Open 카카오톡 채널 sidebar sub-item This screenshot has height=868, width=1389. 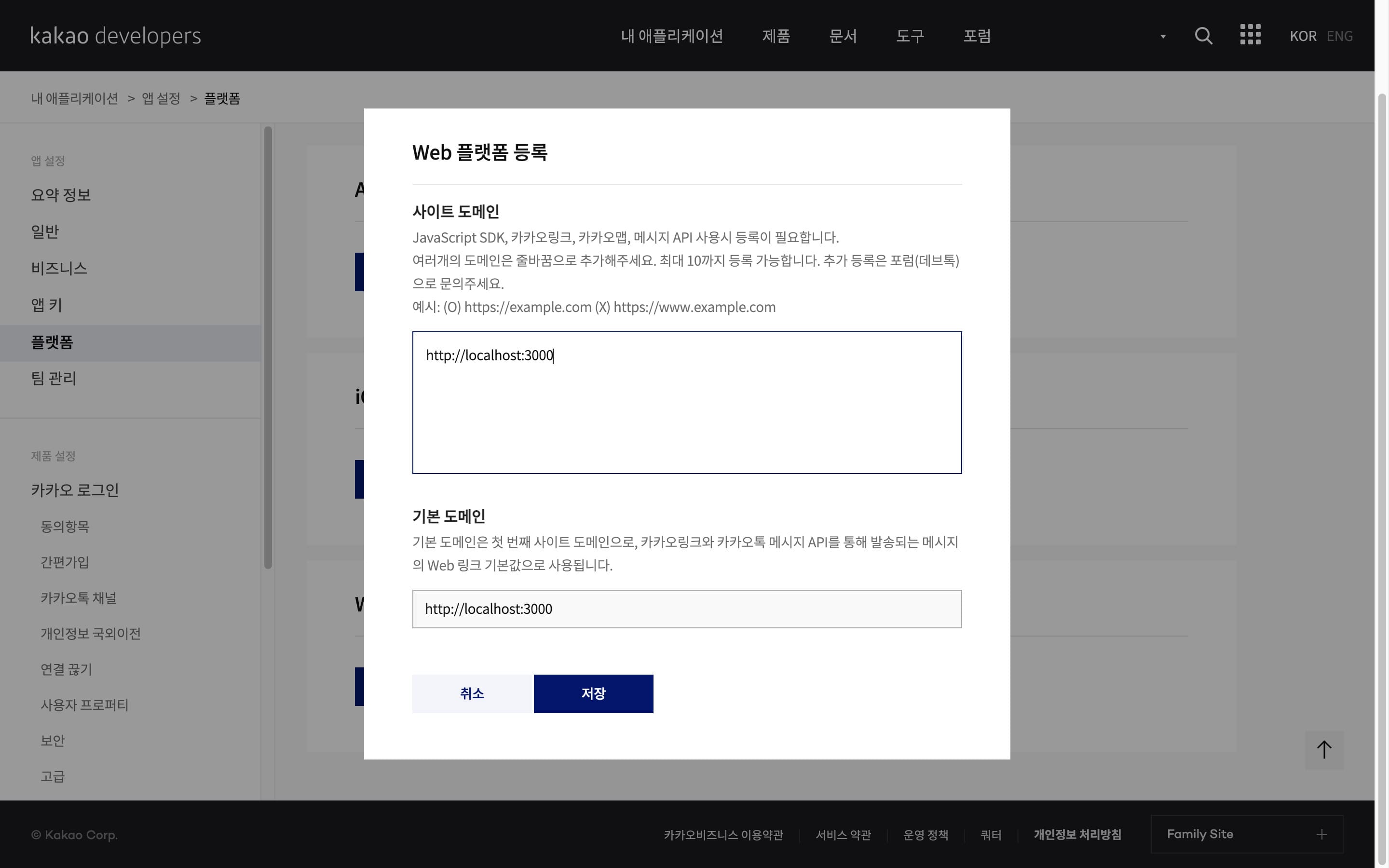79,597
